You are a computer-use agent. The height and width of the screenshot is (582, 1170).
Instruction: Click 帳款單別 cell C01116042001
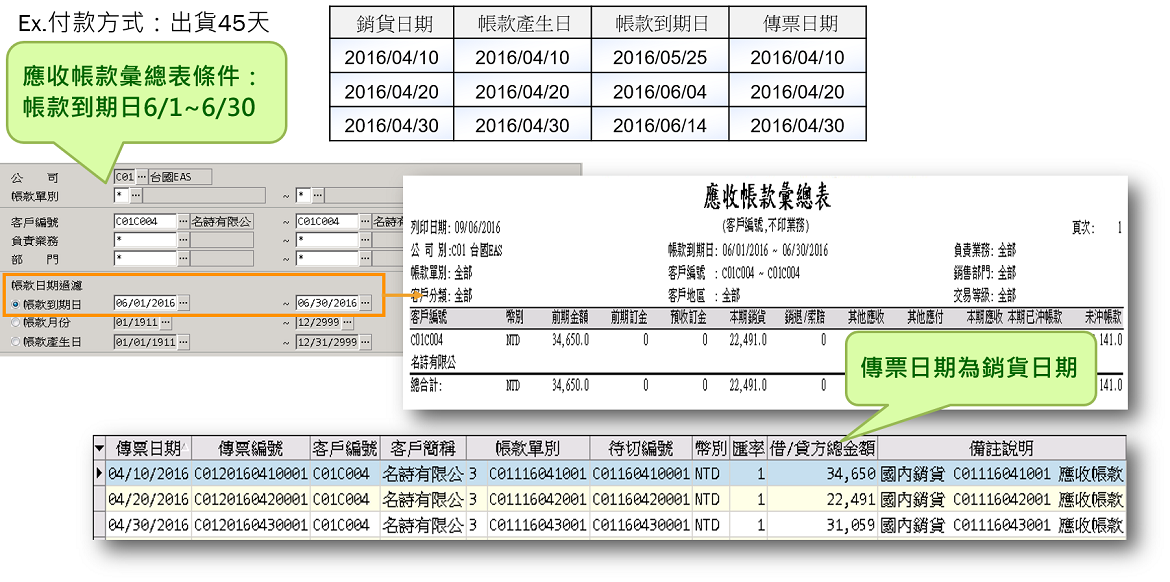click(x=537, y=499)
